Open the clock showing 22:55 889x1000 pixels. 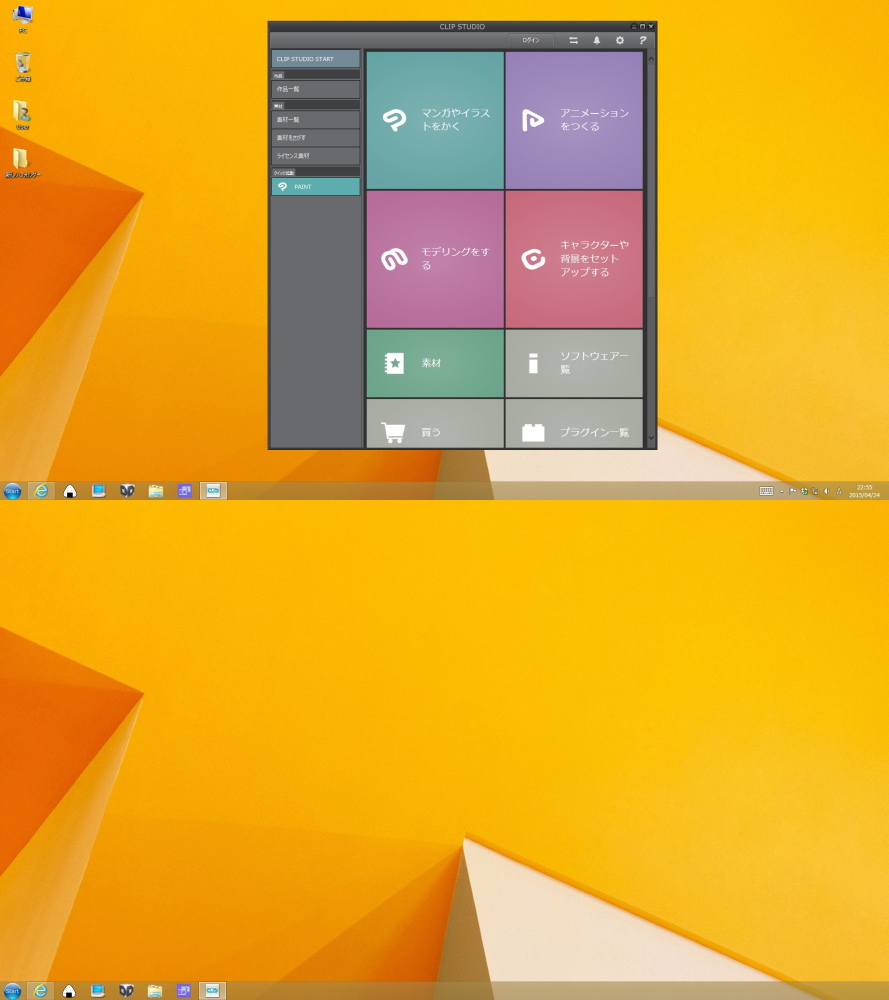[864, 490]
